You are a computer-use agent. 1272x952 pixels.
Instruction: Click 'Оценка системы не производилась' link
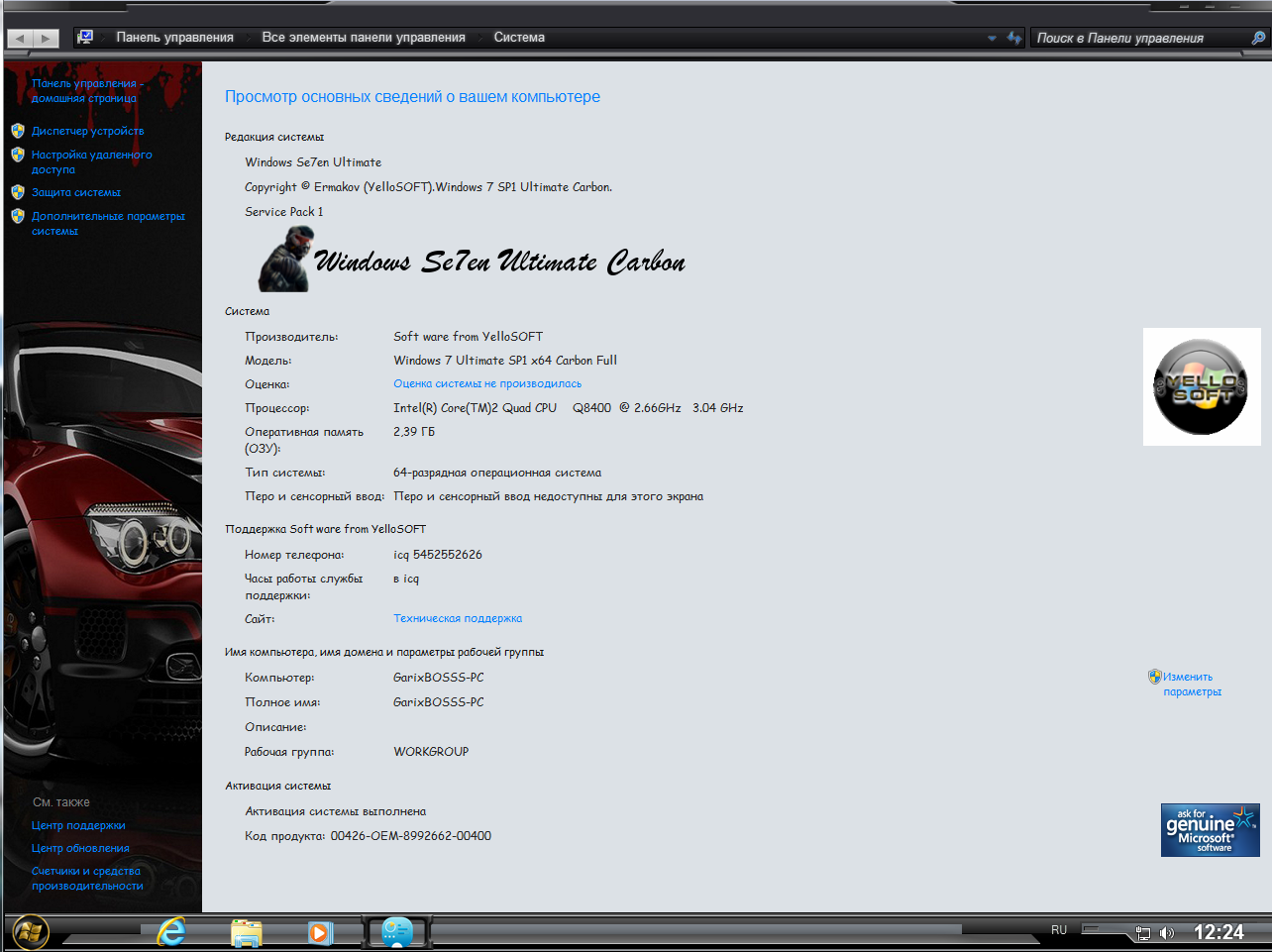click(x=487, y=384)
